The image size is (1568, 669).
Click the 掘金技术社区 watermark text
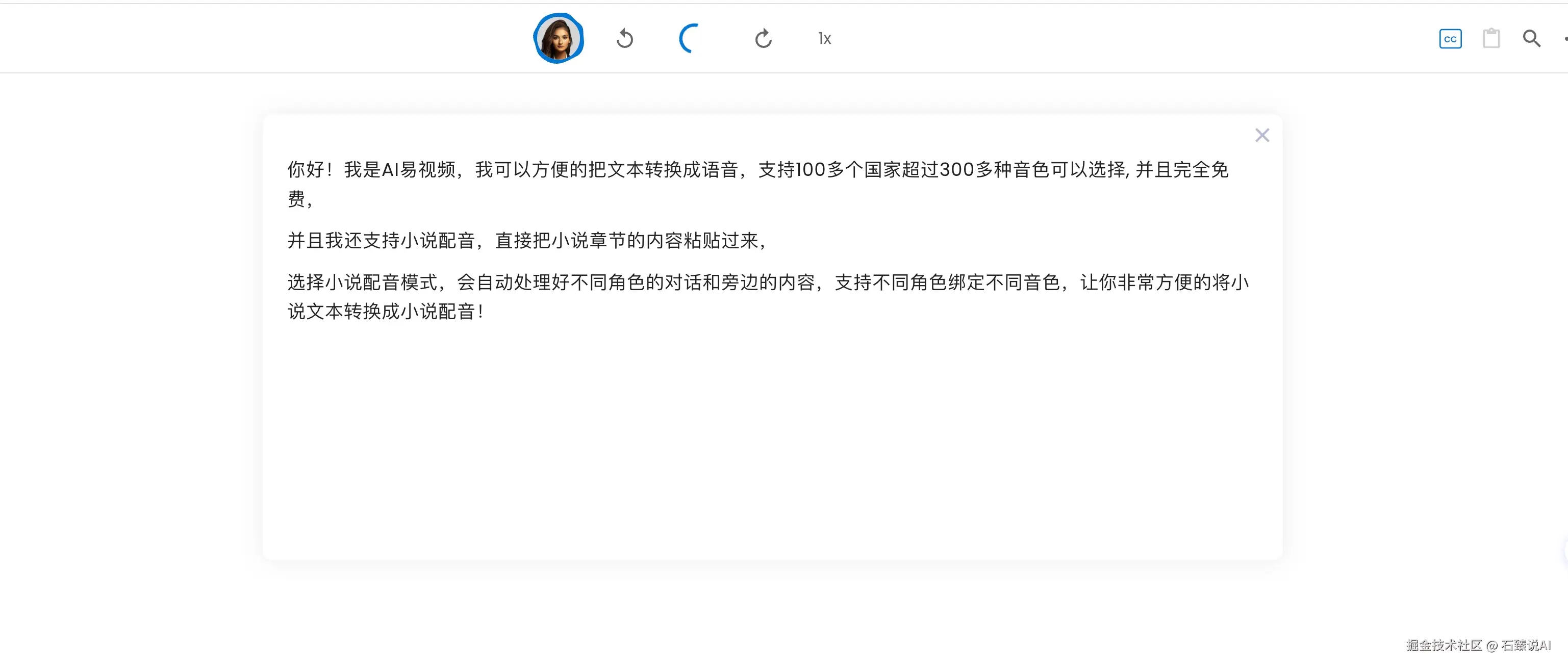click(1444, 645)
